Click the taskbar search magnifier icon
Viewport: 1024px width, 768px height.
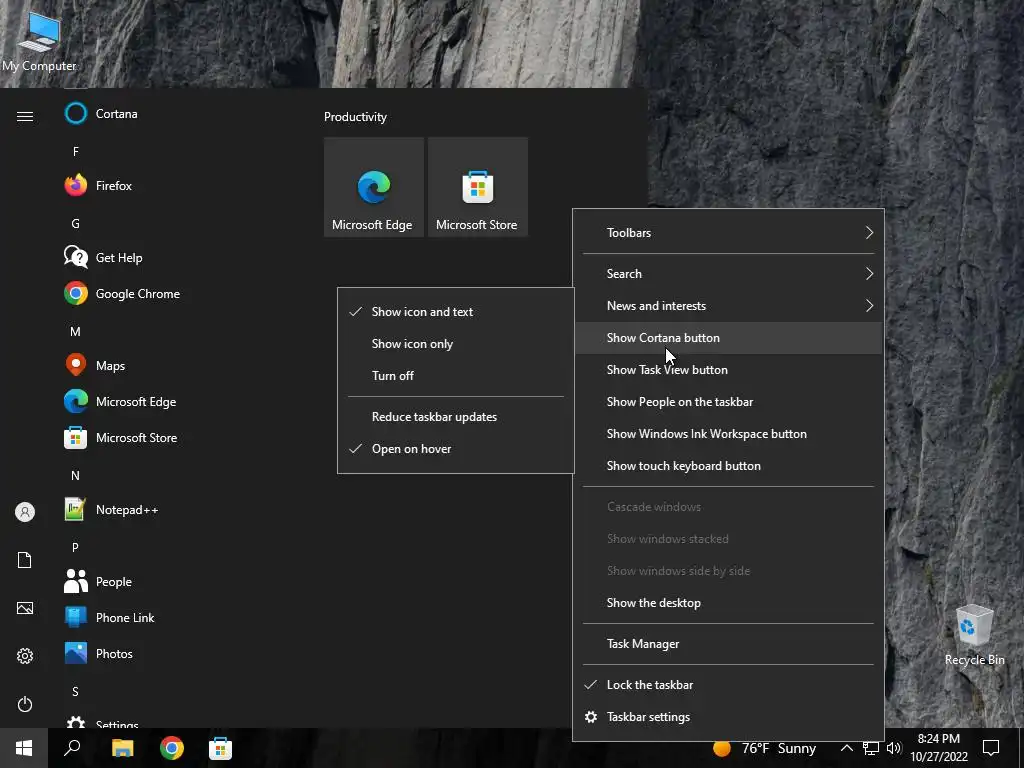[x=72, y=748]
